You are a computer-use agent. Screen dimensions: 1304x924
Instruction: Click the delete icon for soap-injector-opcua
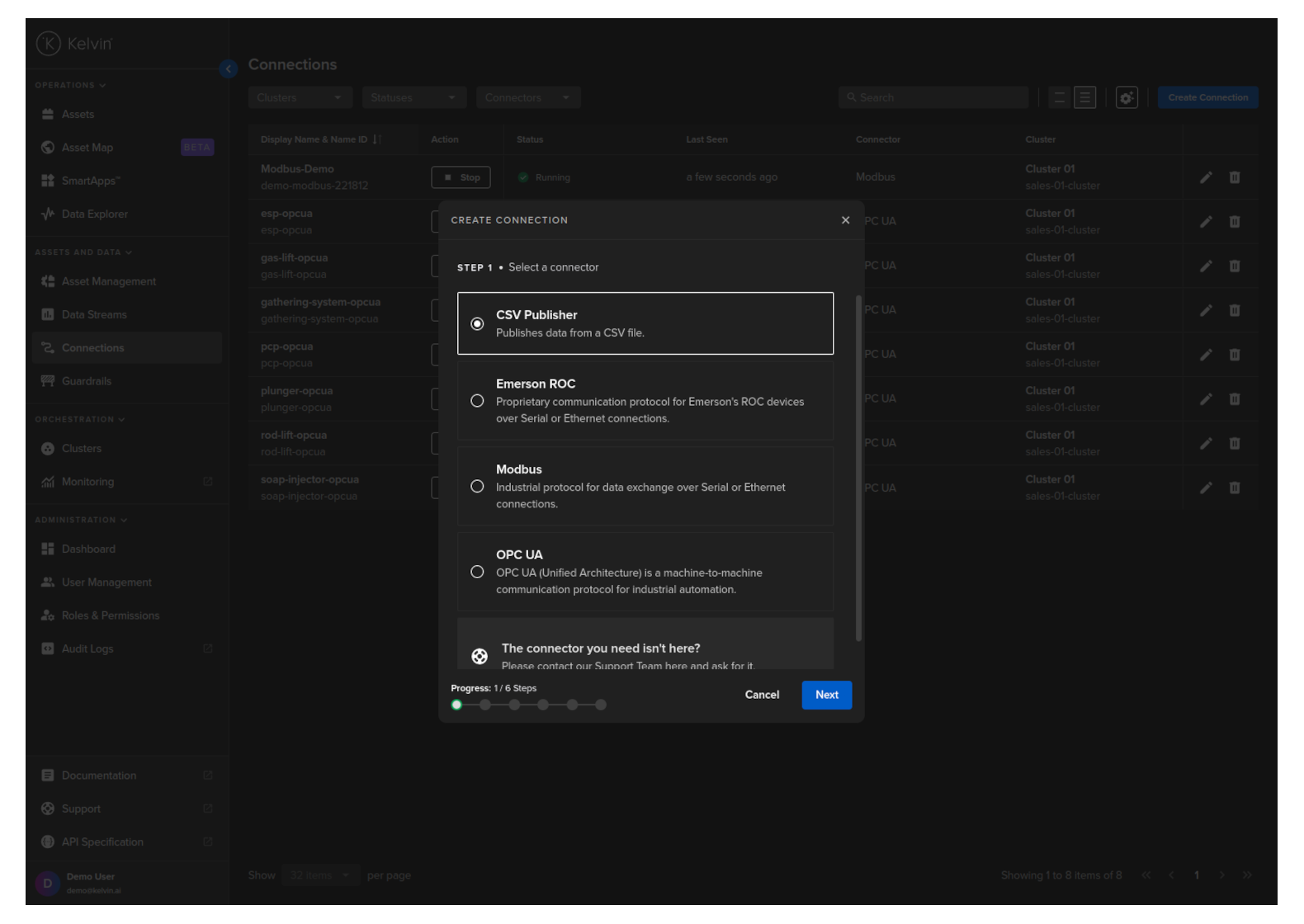point(1235,488)
